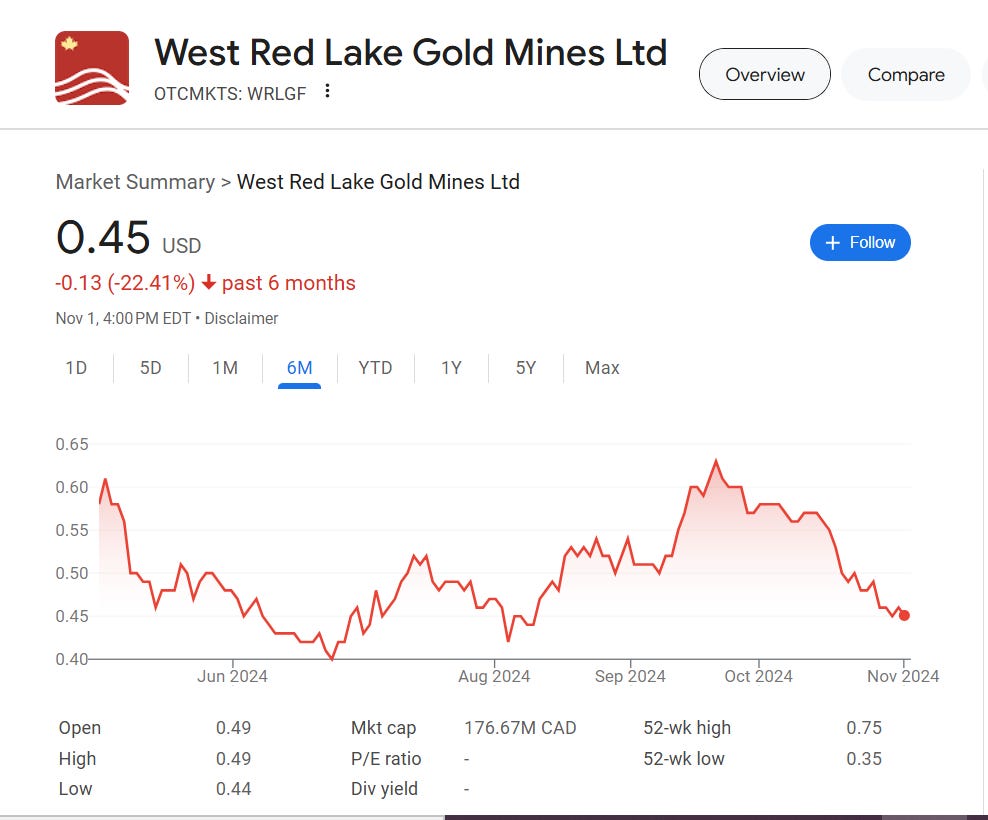
Task: Click the Nov 2024 axis label
Action: (x=903, y=676)
